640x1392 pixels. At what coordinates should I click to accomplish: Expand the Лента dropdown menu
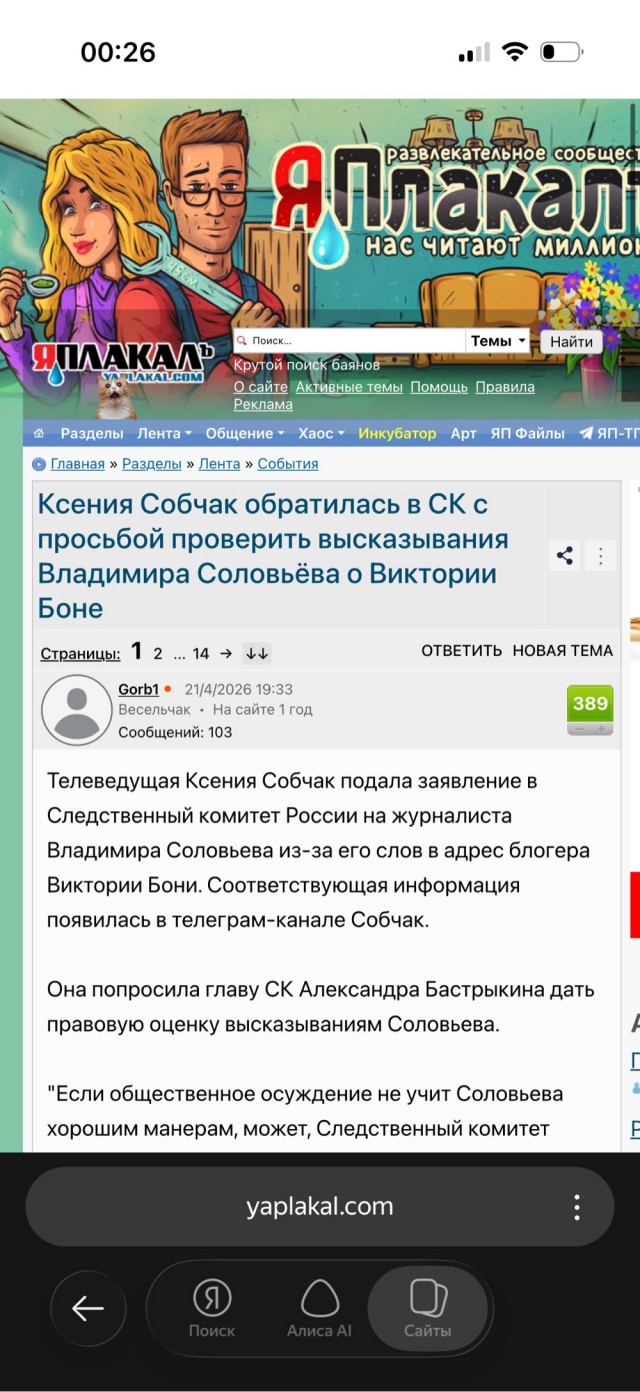tap(165, 433)
